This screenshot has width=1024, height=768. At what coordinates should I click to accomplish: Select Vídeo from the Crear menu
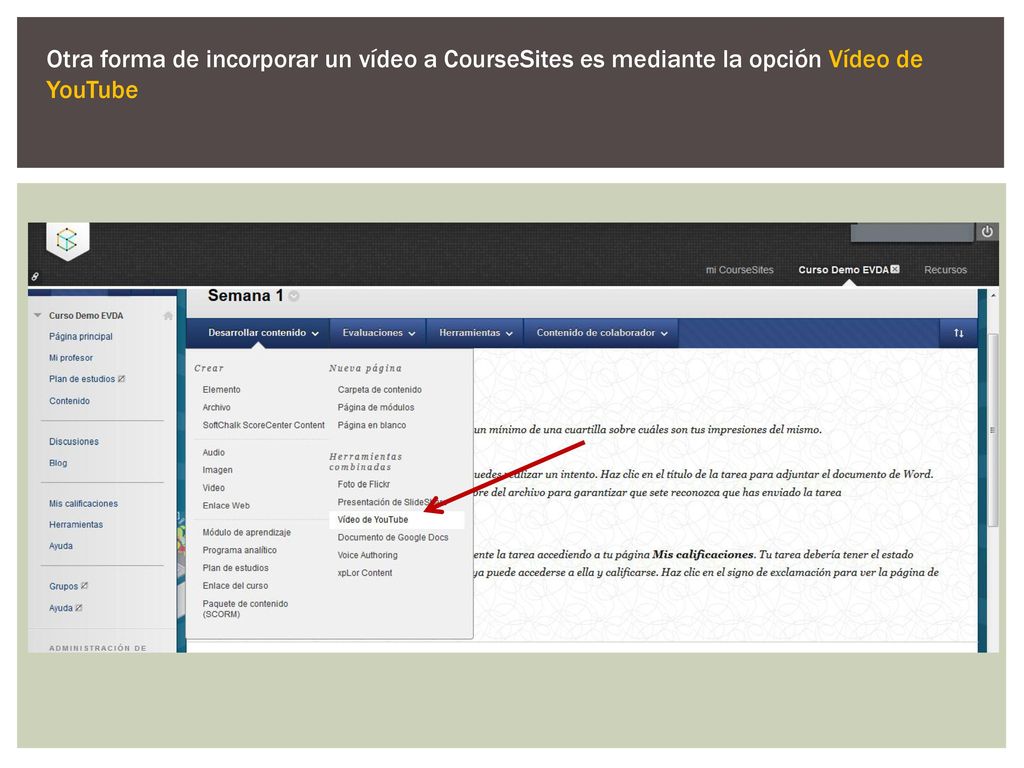coord(214,488)
